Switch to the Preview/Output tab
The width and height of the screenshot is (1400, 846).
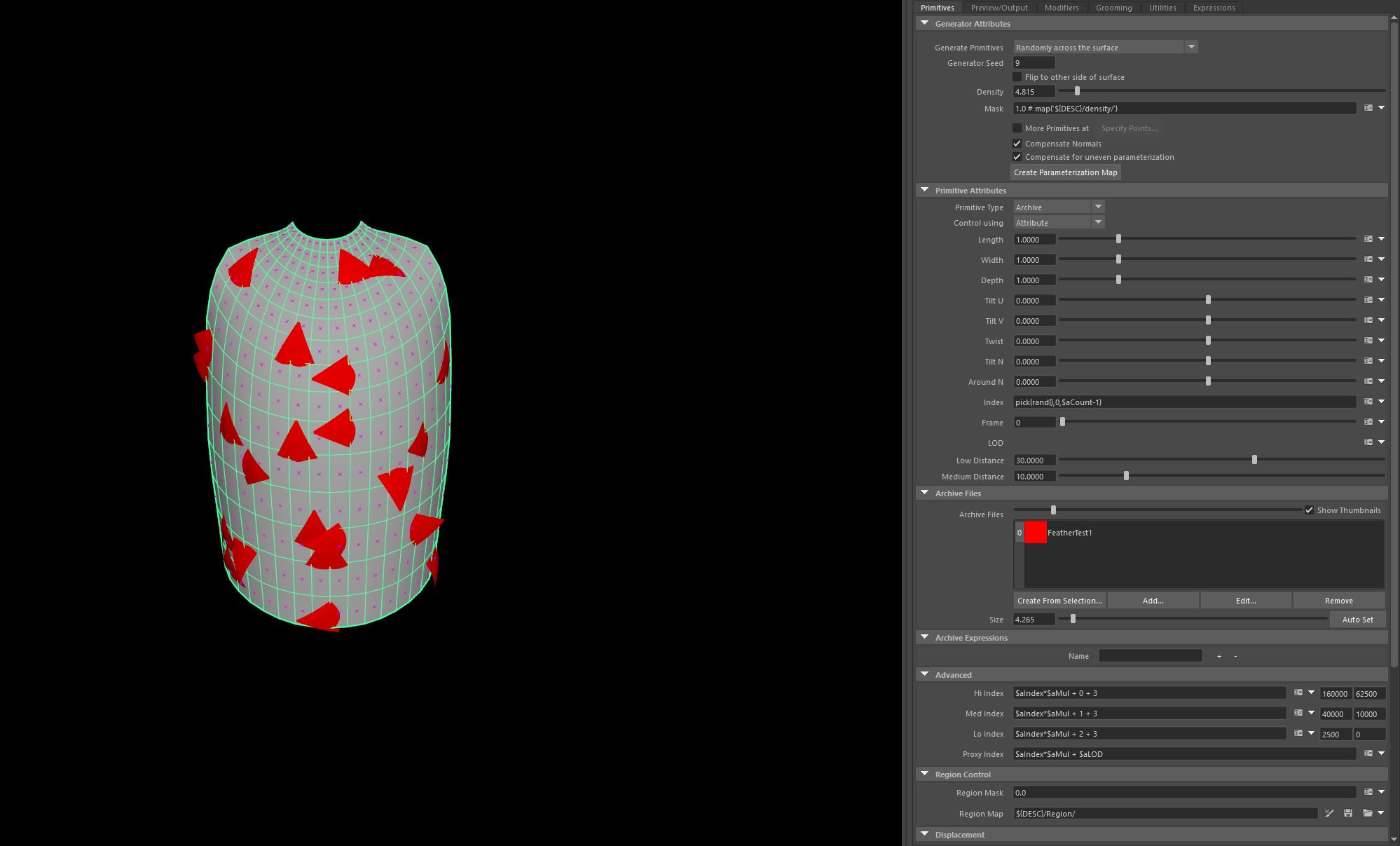click(x=999, y=7)
